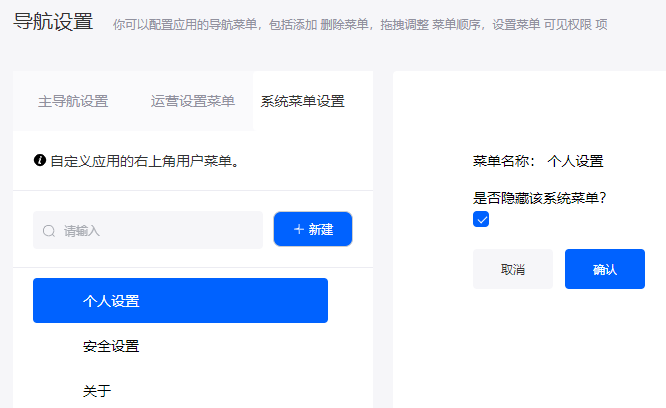Open the 运营设置菜单 tab
666x408 pixels.
[192, 101]
